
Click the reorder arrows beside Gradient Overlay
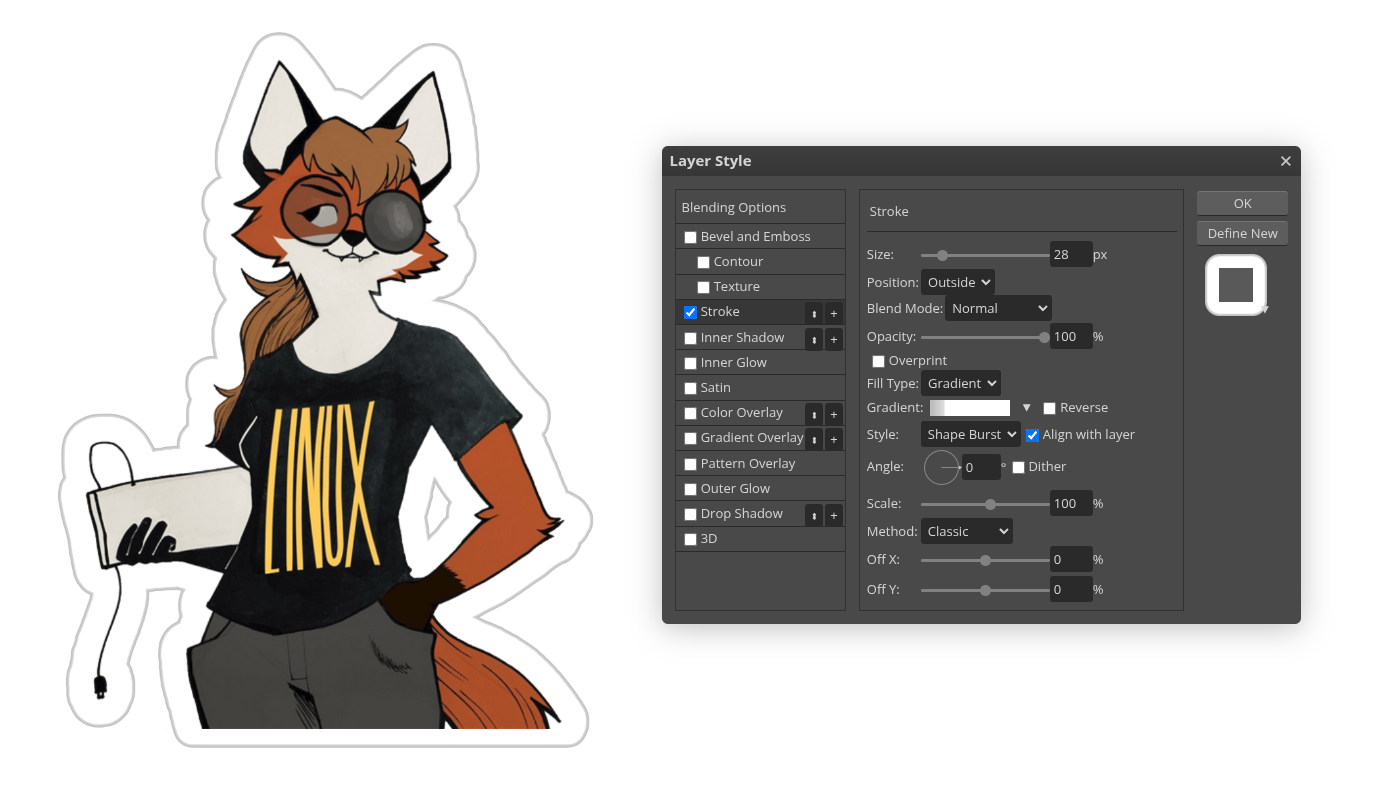pos(814,439)
